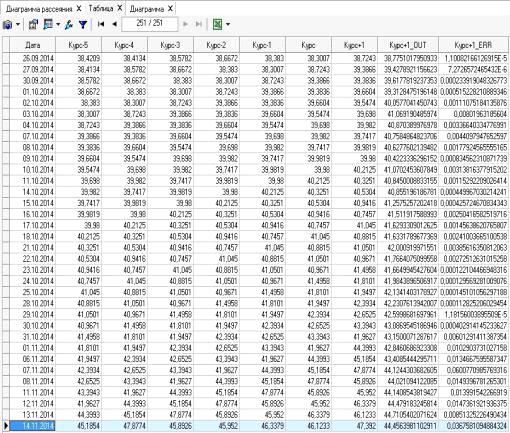Select the date cell 17.10.2014
The image size is (510, 433).
click(32, 225)
